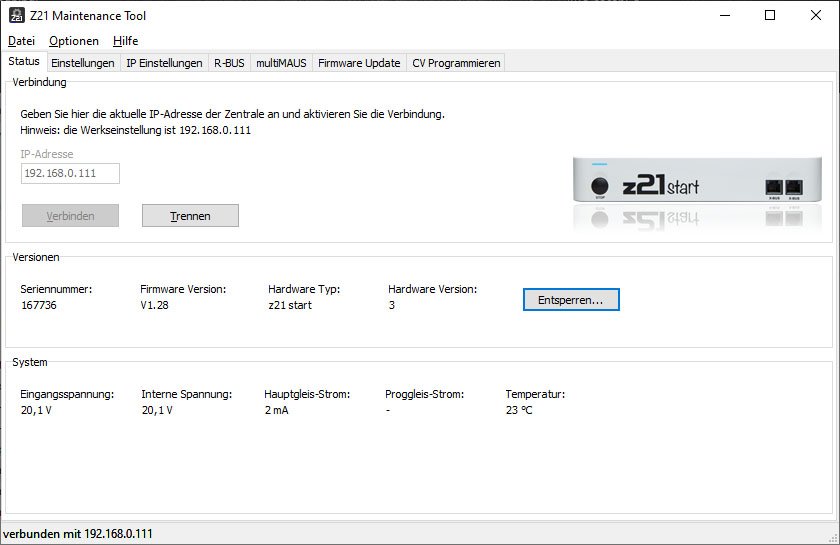
Task: Click the Hauptgleis-Strom value 2 mA
Action: [276, 410]
